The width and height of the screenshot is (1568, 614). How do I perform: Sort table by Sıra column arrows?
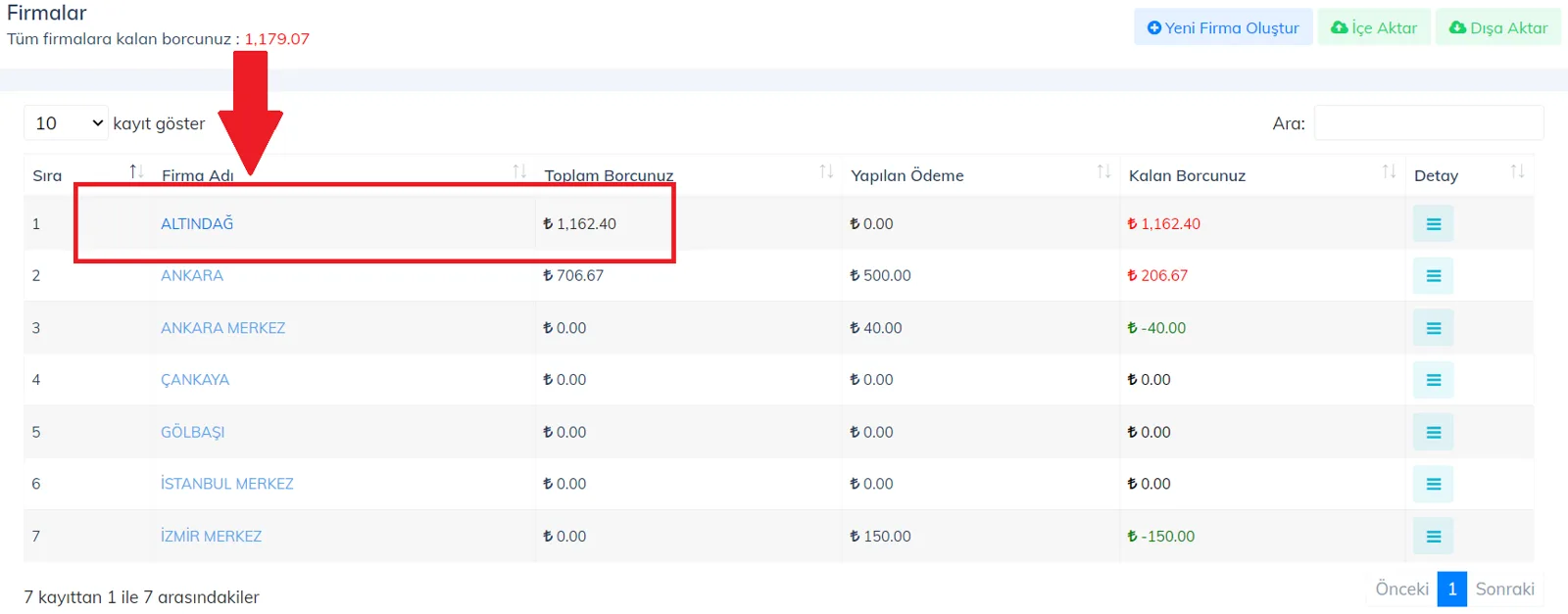(x=136, y=172)
